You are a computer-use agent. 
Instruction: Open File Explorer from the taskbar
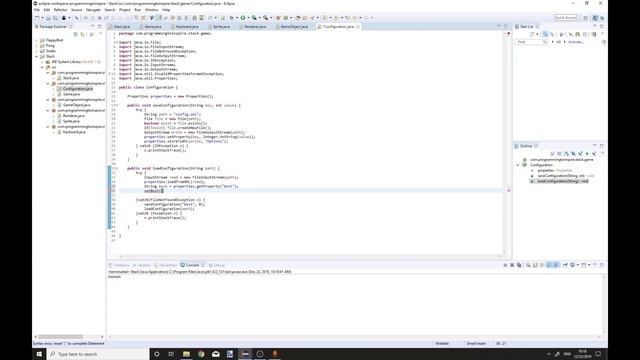(x=186, y=354)
